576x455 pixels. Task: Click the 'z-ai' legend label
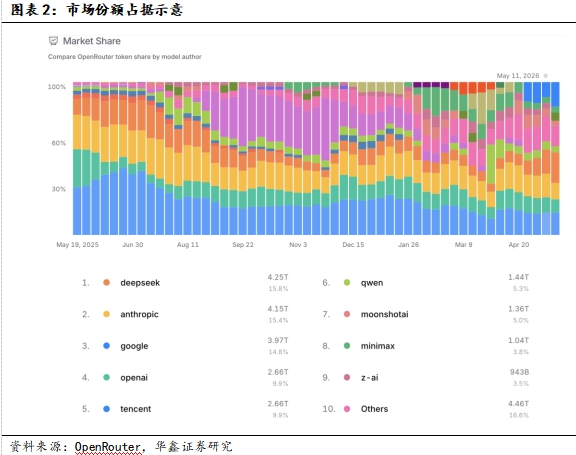[369, 378]
